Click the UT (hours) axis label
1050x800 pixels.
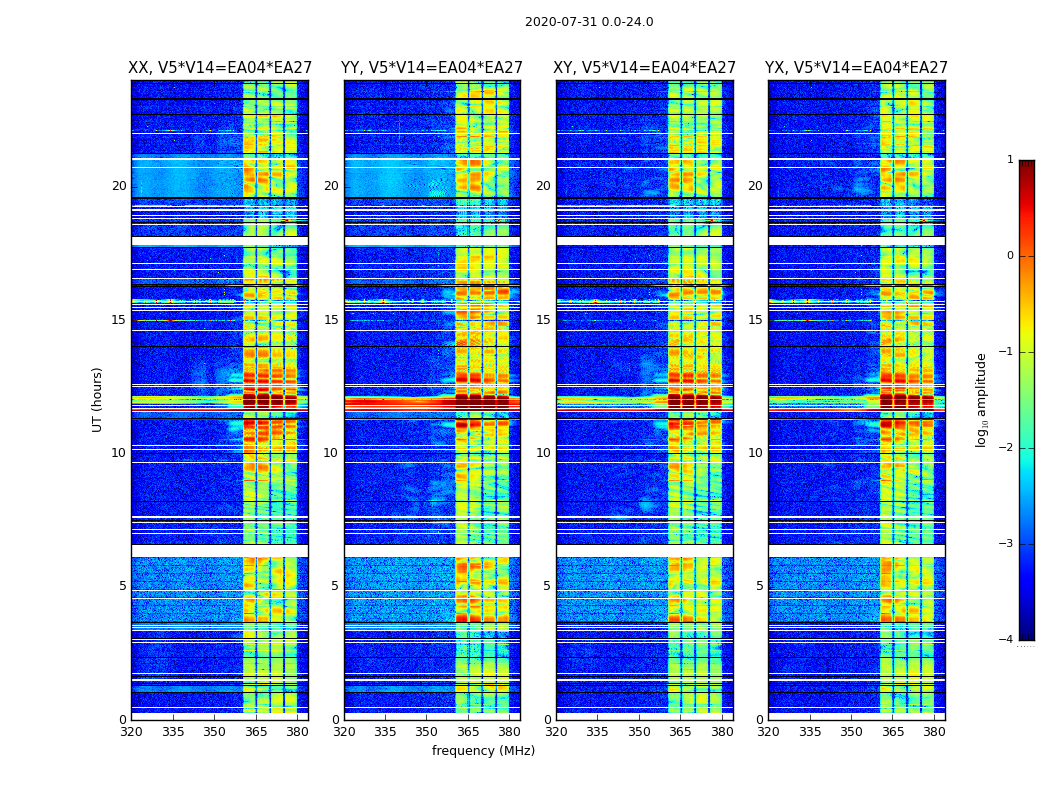97,400
